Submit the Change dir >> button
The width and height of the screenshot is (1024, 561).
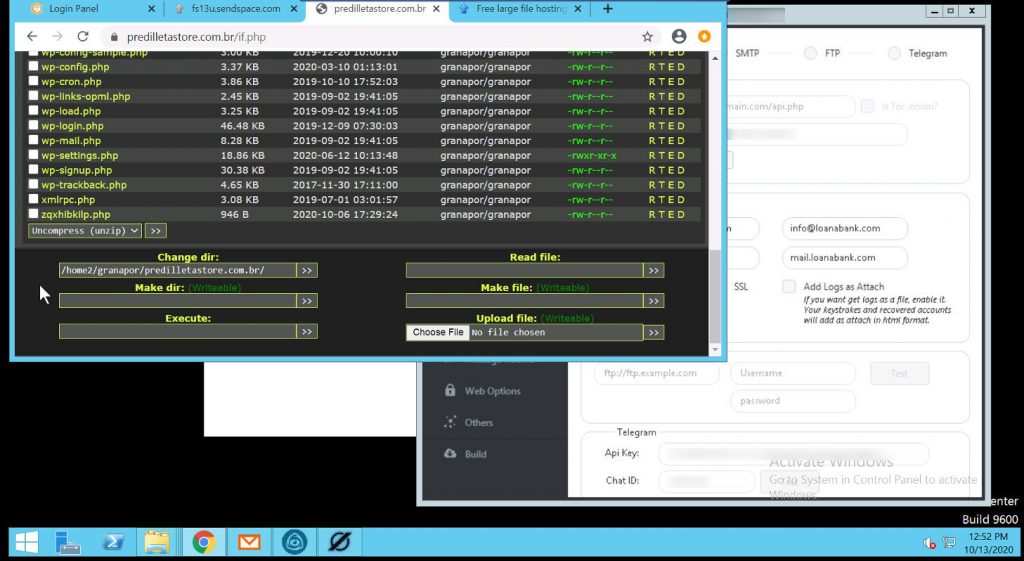pyautogui.click(x=307, y=270)
